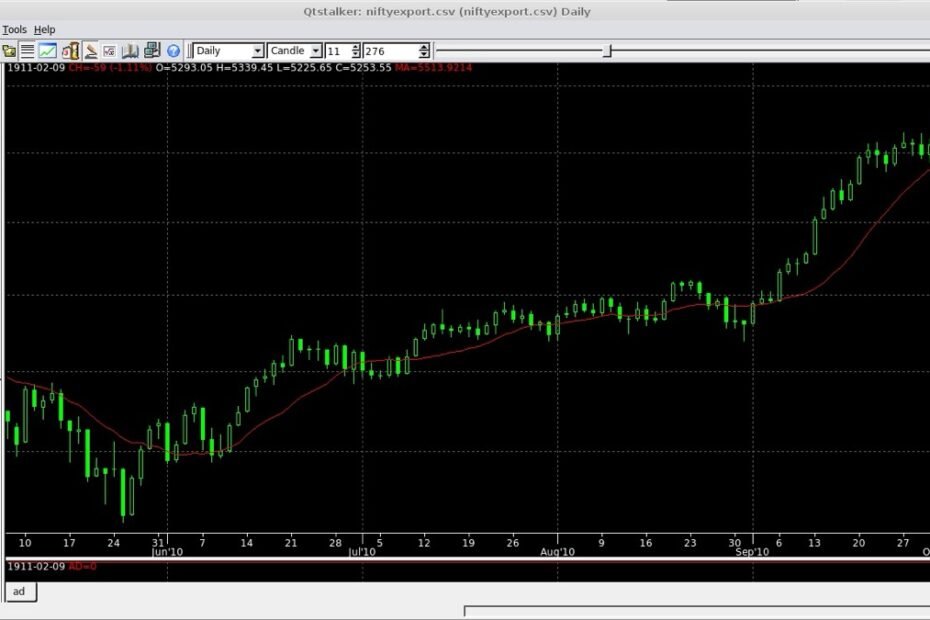Viewport: 930px width, 620px height.
Task: Click the toolbar drag handle before Daily
Action: point(189,51)
